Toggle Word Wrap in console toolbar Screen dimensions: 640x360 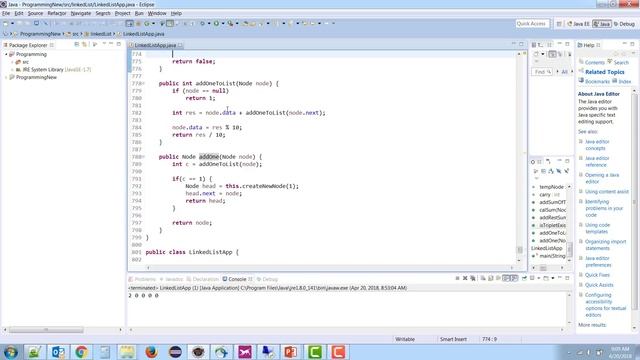point(498,278)
